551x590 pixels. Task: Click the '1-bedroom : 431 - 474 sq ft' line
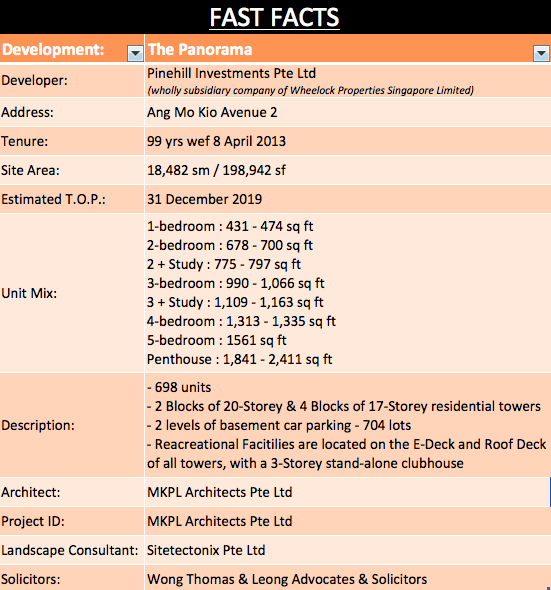[230, 227]
